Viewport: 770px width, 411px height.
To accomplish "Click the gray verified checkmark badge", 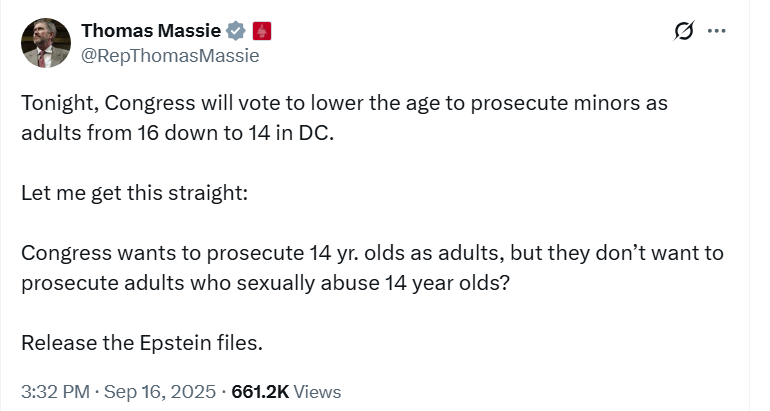I will (236, 31).
